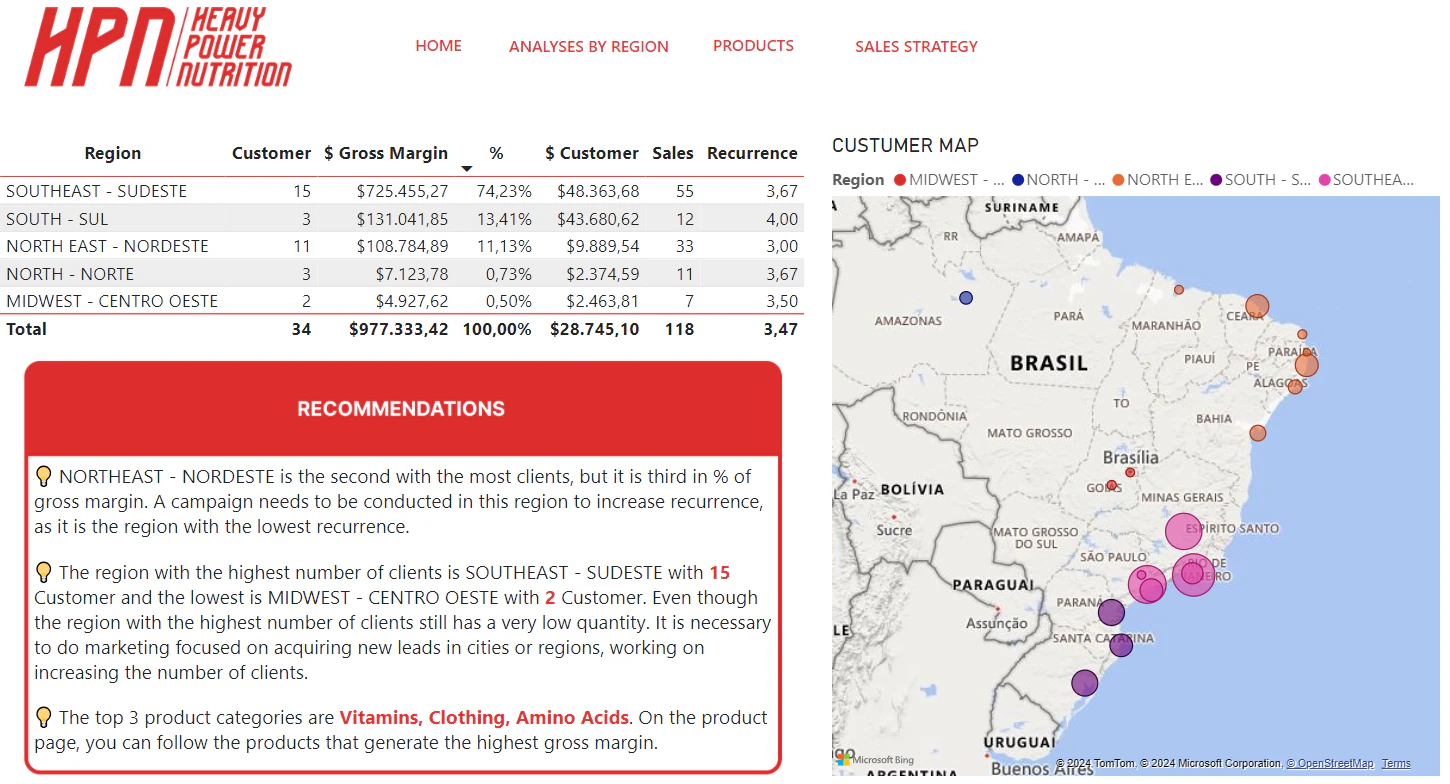Click the purple bubble in Paraná
1450x784 pixels.
[1111, 613]
